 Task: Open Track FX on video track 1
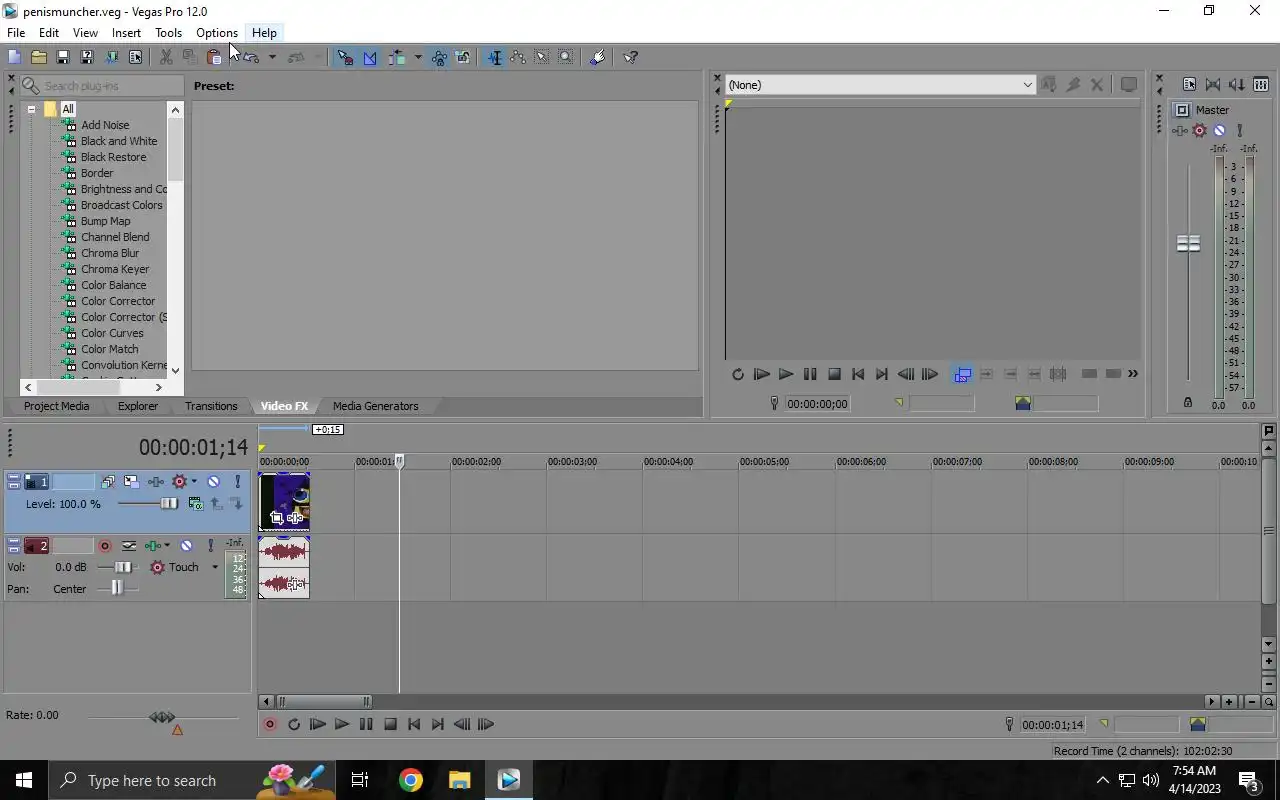click(157, 482)
